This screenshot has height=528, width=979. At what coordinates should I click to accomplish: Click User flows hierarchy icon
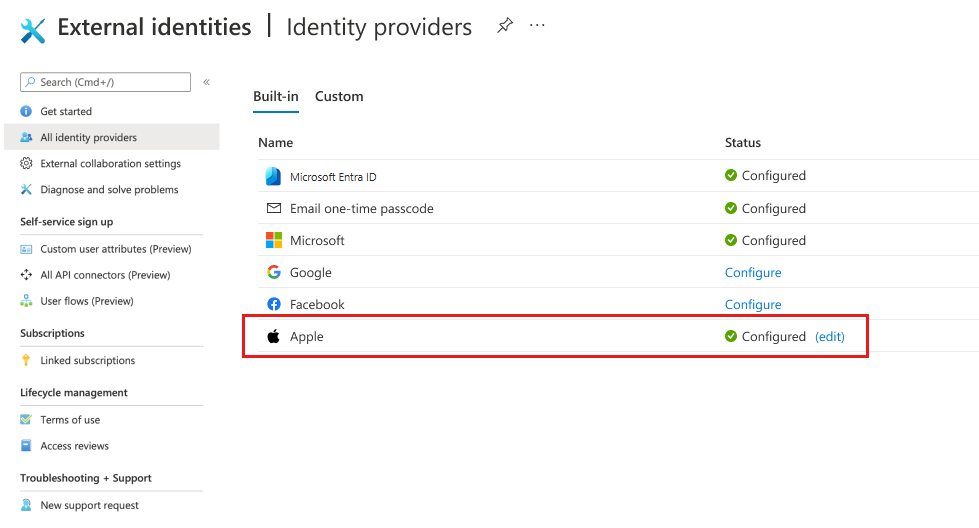click(x=26, y=301)
